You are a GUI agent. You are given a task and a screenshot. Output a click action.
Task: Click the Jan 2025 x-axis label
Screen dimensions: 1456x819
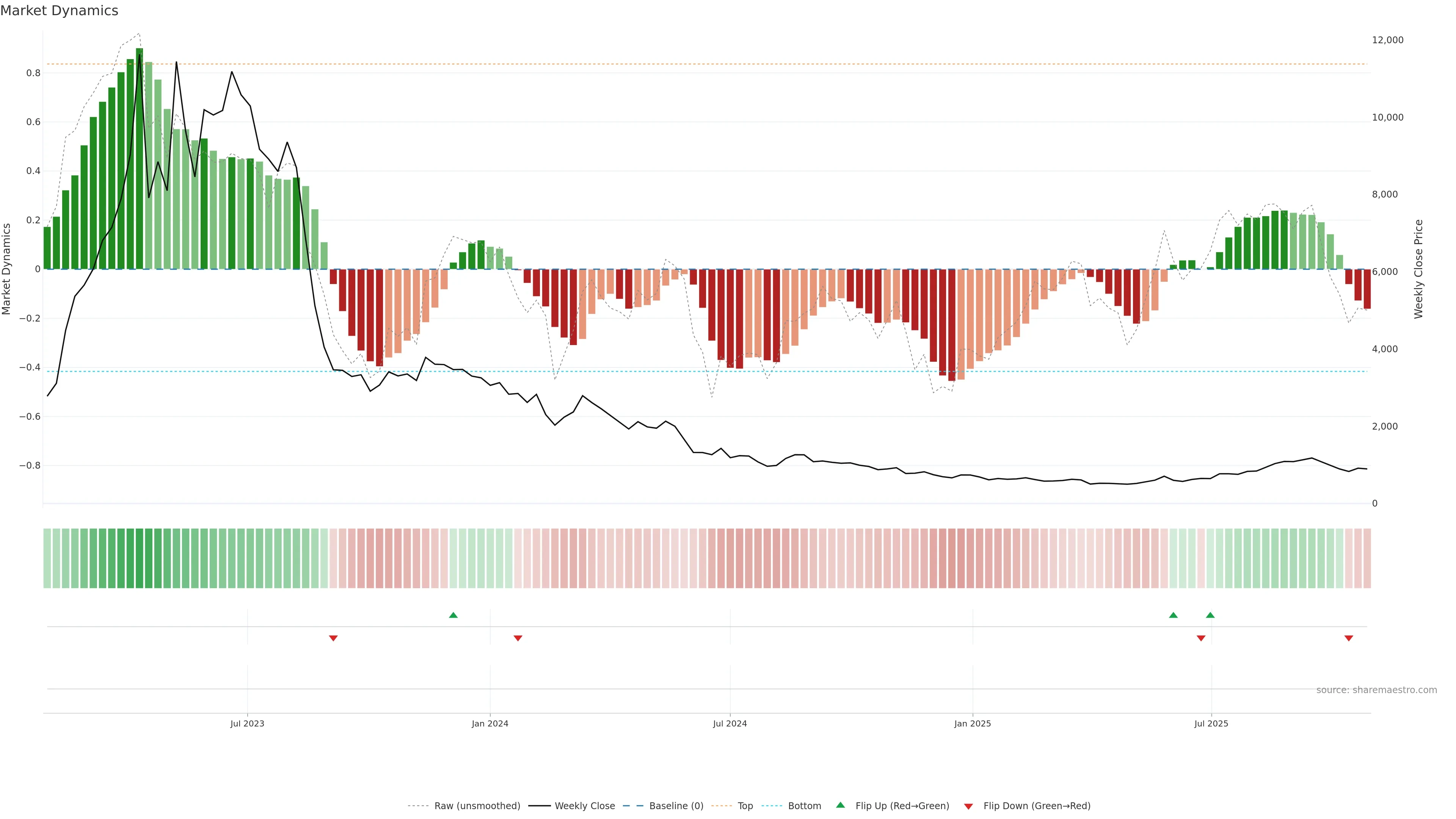coord(972,723)
